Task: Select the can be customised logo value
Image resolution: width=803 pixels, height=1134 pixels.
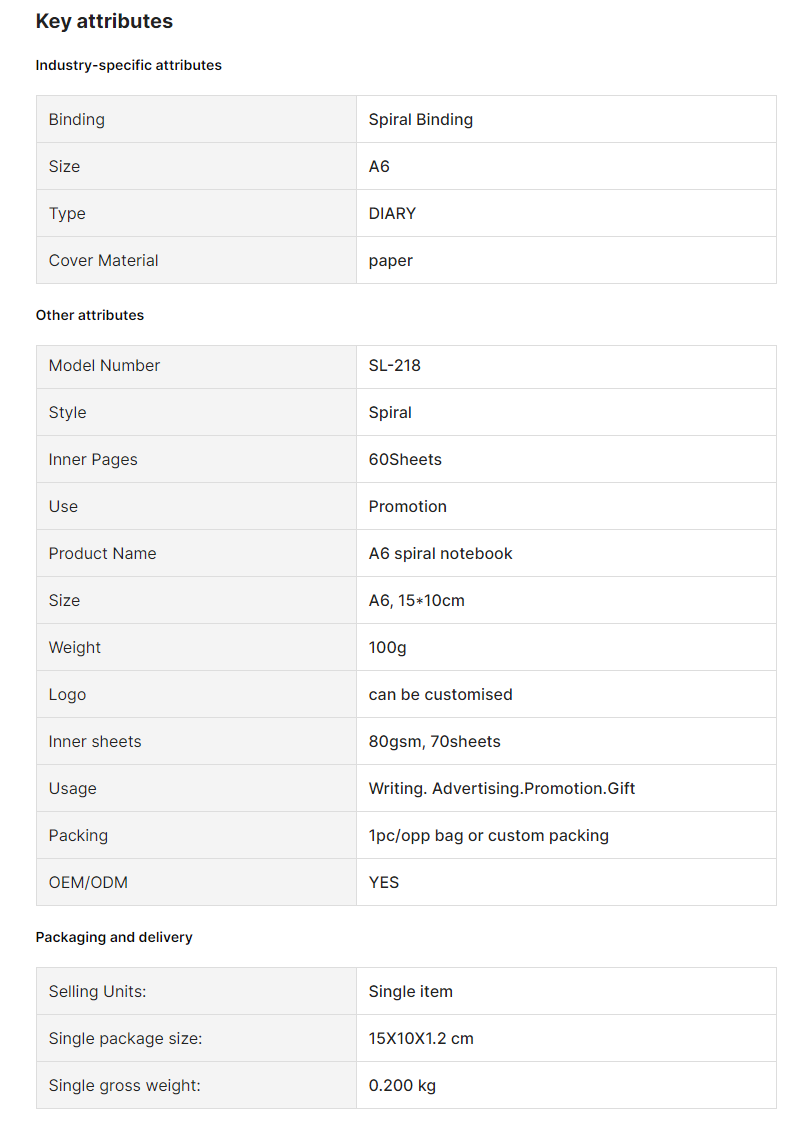Action: click(440, 694)
